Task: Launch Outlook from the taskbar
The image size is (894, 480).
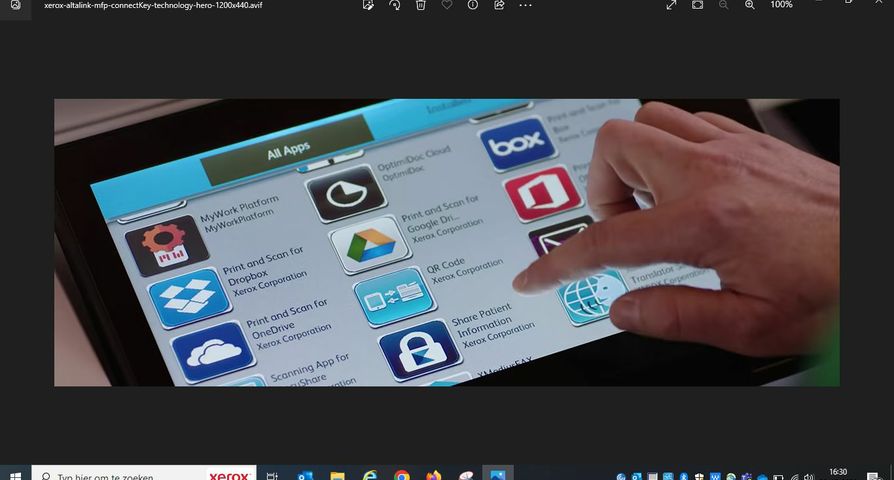Action: (305, 476)
